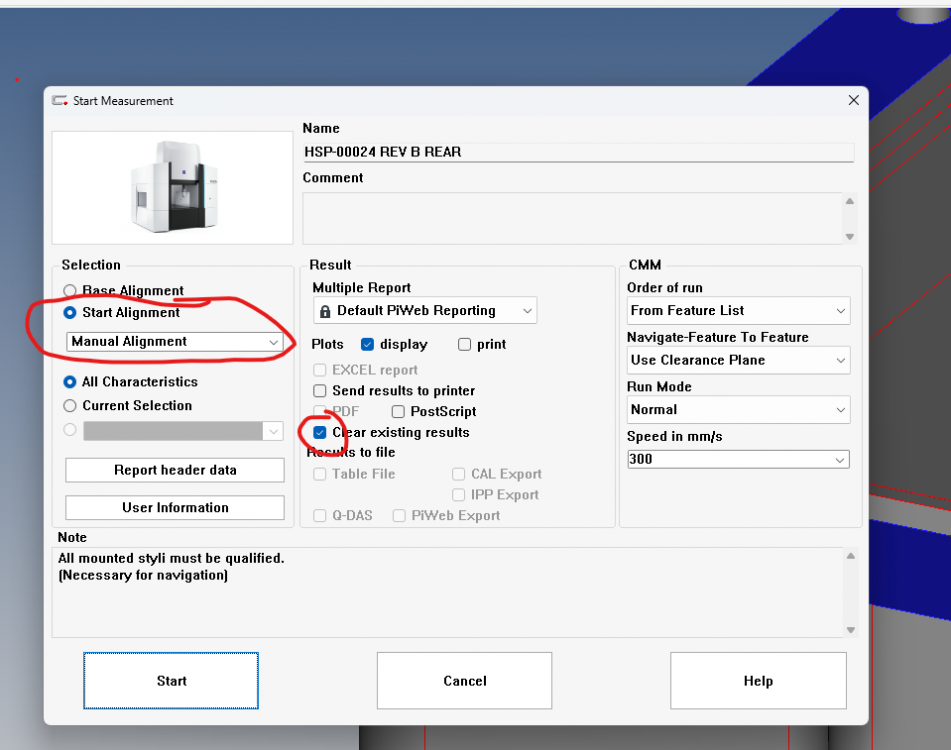
Task: Select All Characteristics radio button
Action: [70, 382]
